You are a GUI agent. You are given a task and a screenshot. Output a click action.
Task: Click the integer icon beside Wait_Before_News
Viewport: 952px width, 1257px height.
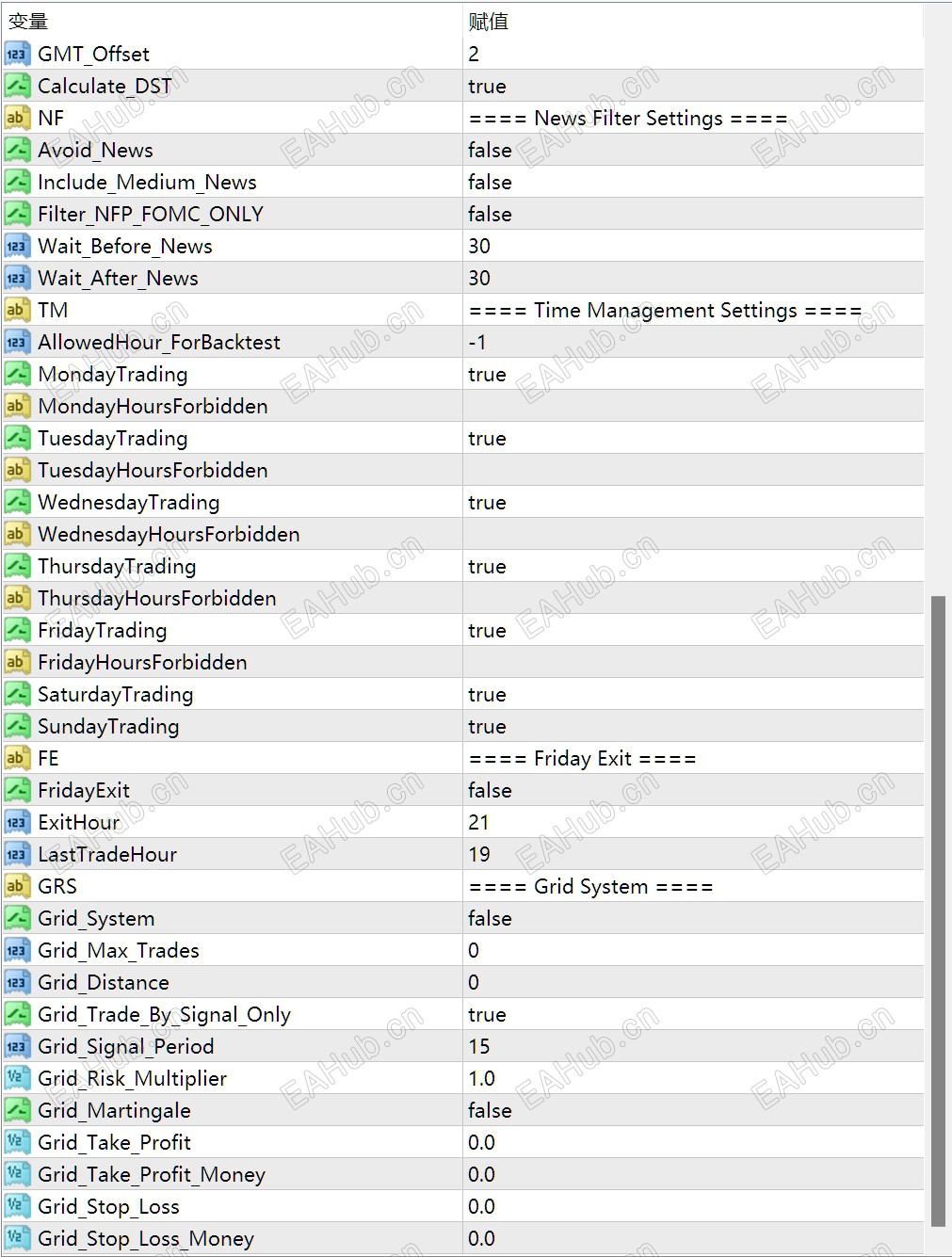coord(17,246)
